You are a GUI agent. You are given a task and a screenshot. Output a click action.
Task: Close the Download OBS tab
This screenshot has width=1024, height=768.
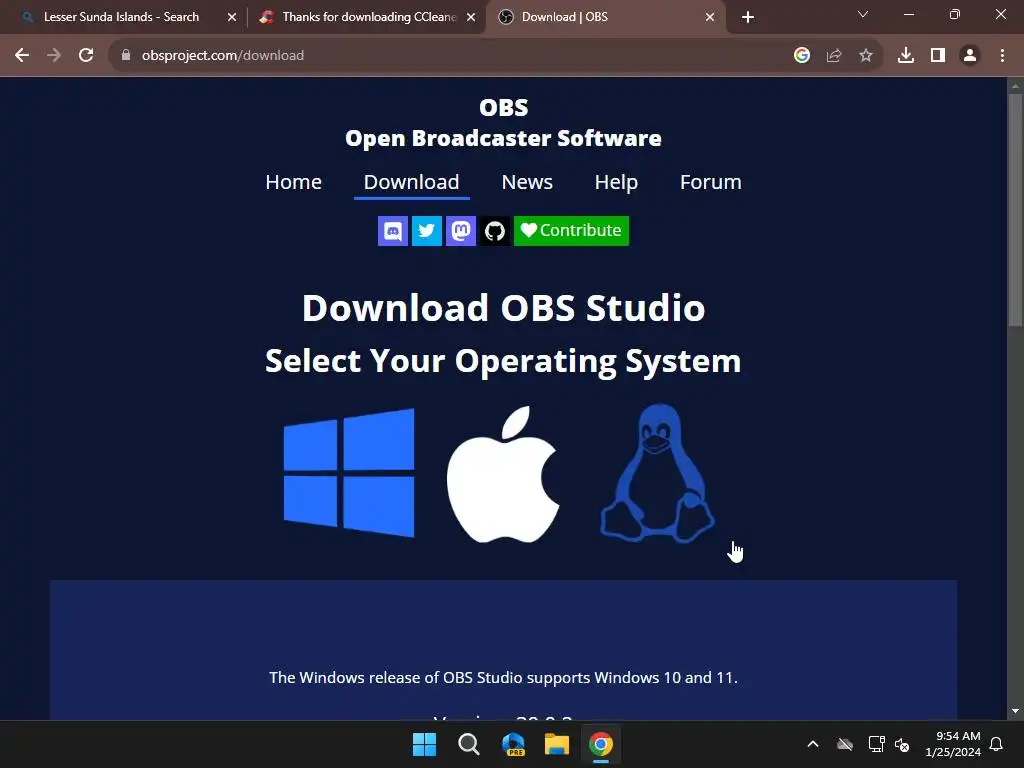point(710,18)
